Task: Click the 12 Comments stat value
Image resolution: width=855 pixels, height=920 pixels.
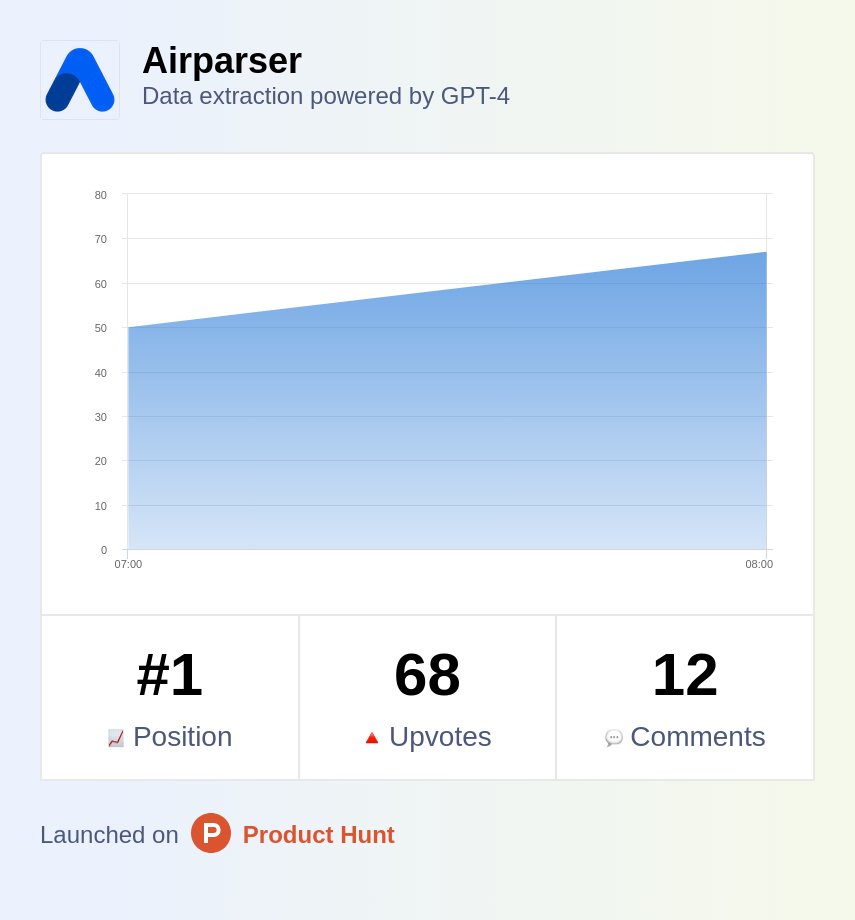Action: click(684, 674)
